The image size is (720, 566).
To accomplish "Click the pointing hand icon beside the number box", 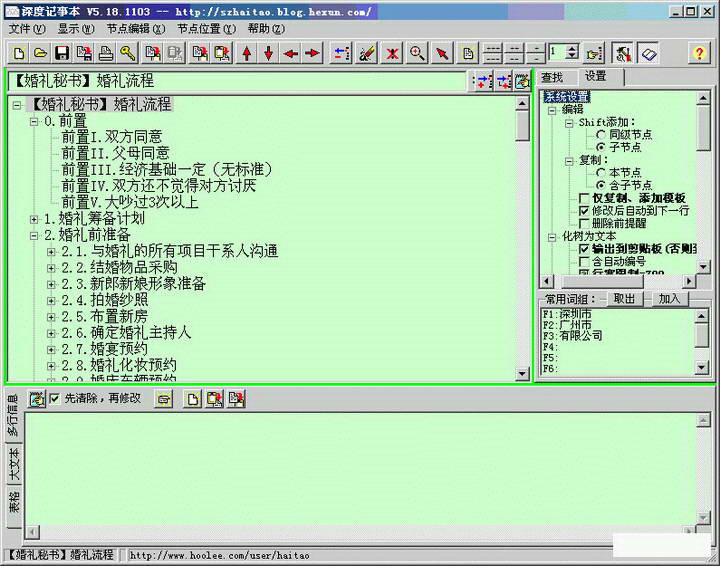I will tap(594, 54).
